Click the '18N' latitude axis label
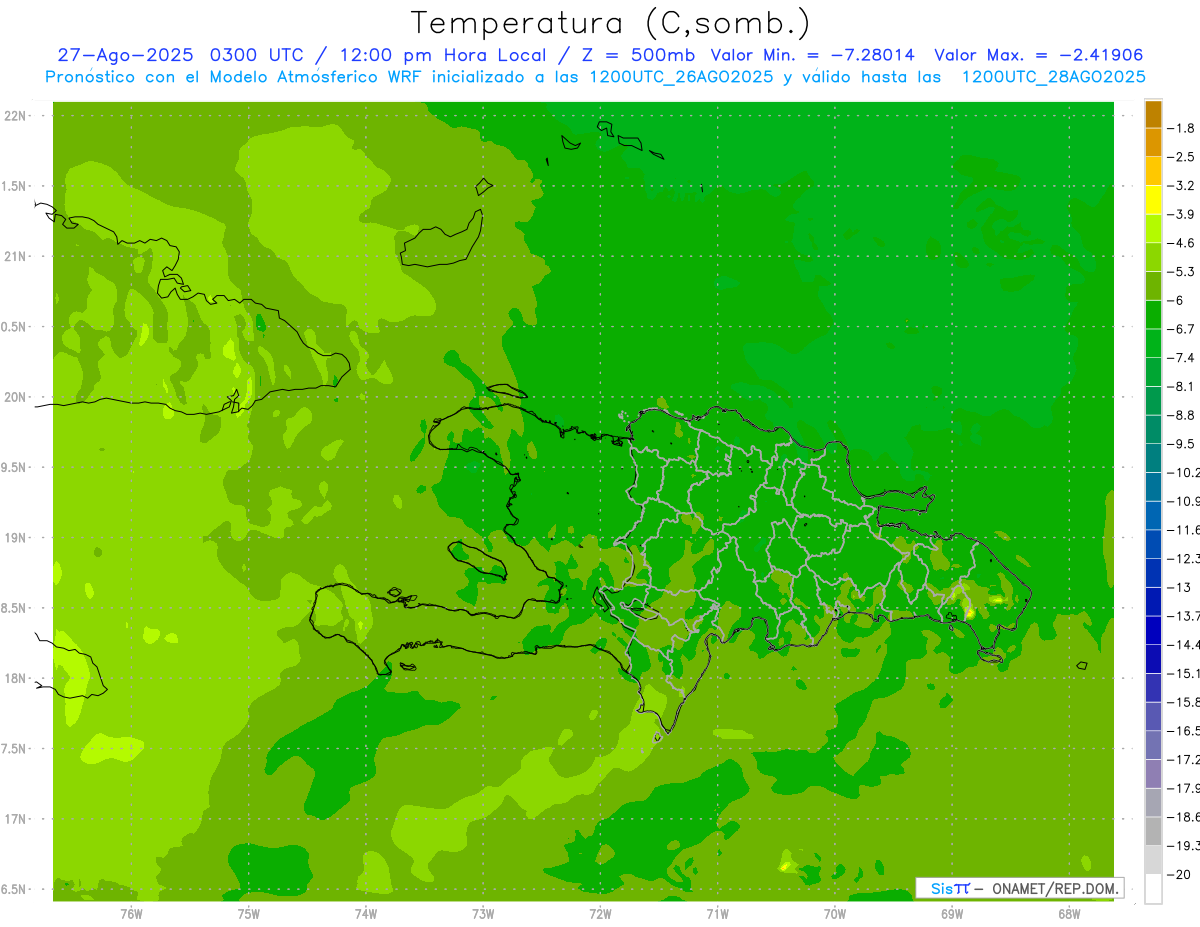 [17, 678]
